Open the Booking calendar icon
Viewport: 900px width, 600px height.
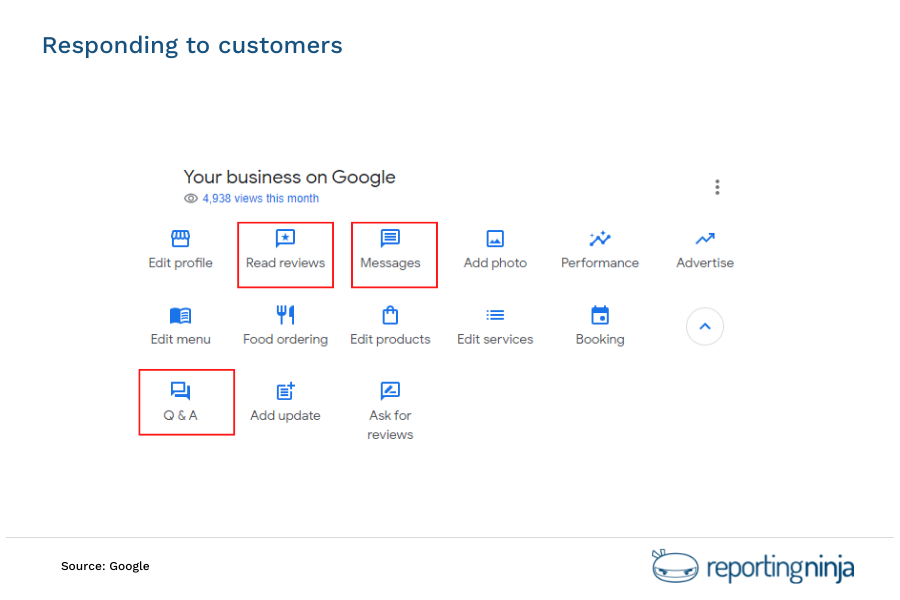(x=600, y=315)
